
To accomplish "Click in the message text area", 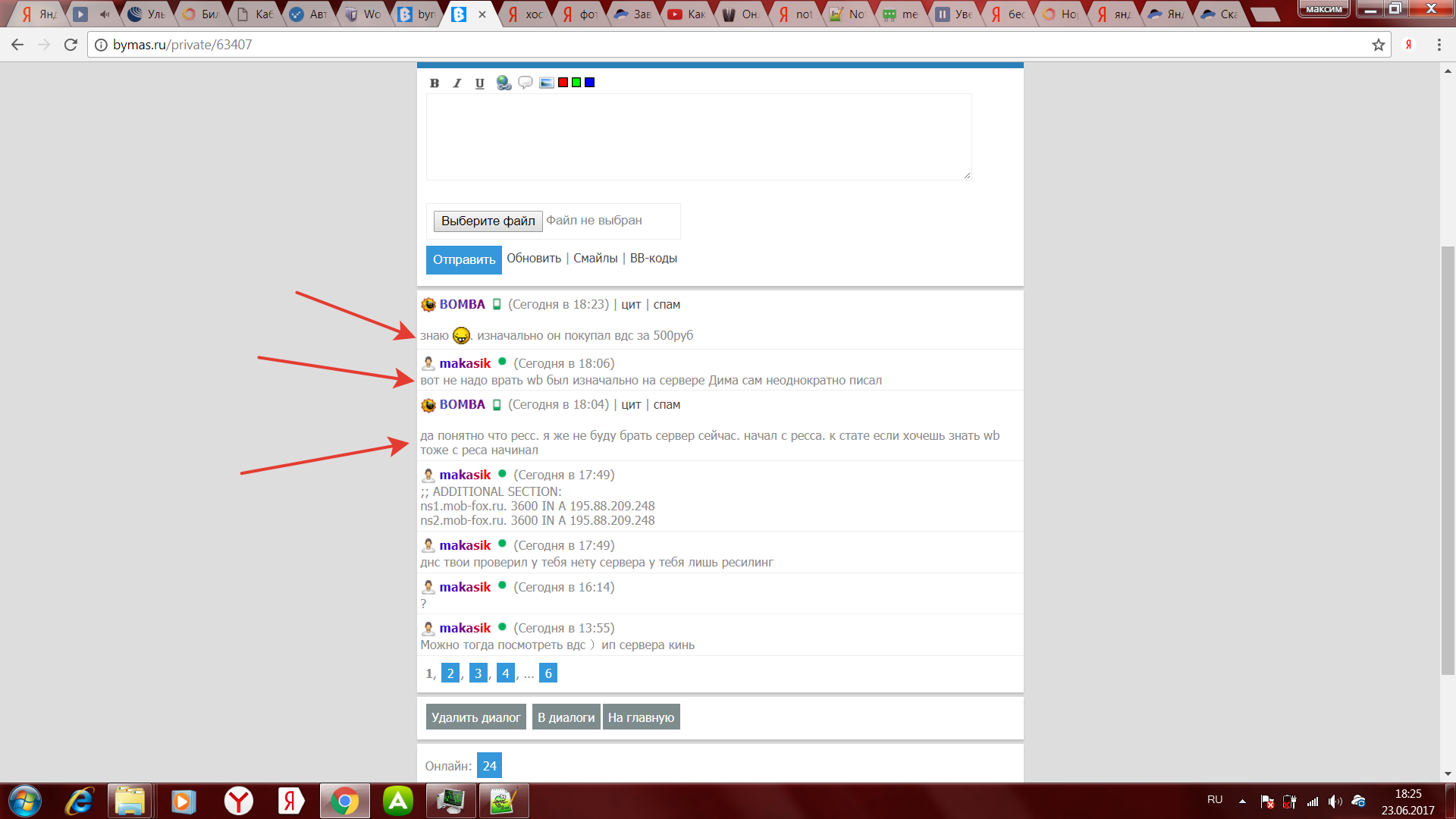I will tap(698, 136).
